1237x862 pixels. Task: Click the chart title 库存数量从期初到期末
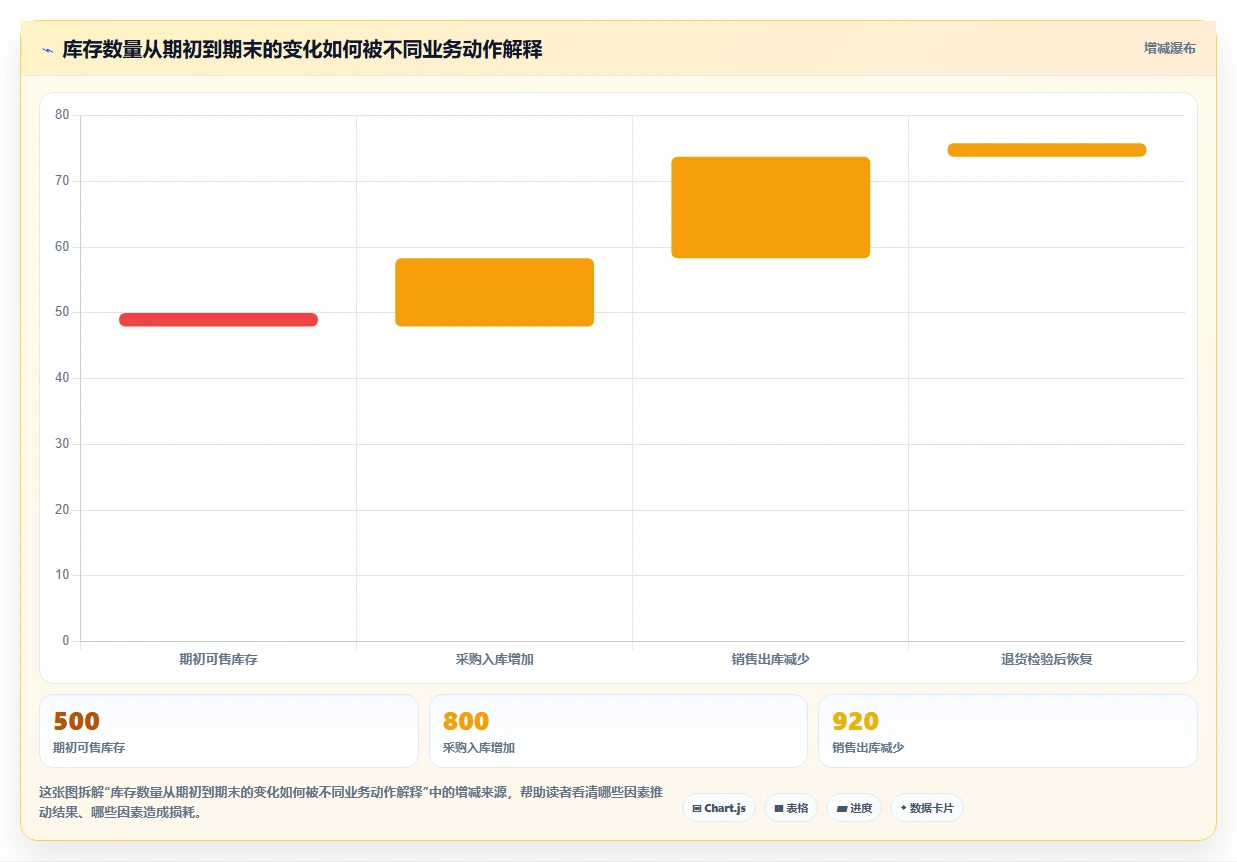tap(302, 50)
